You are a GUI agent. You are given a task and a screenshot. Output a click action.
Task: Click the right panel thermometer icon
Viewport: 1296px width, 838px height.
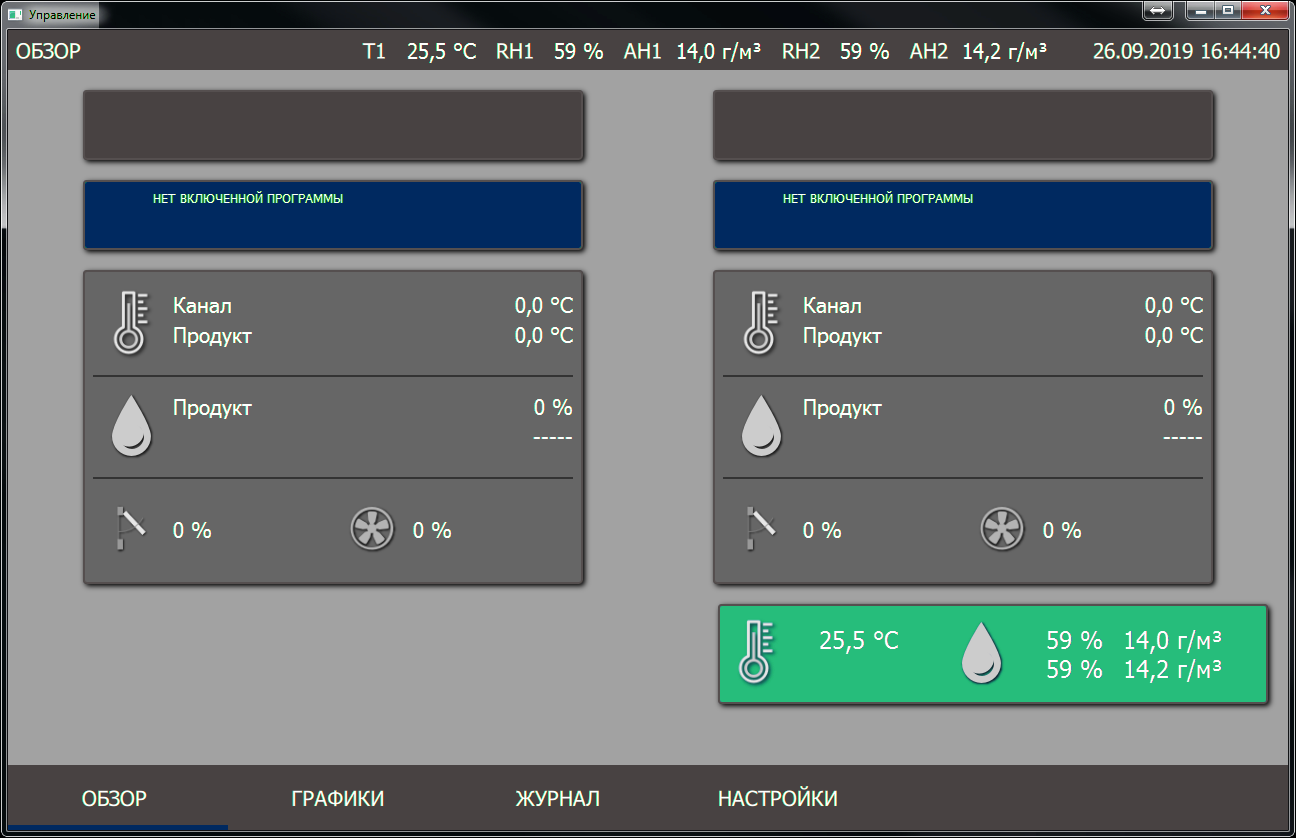(x=760, y=323)
